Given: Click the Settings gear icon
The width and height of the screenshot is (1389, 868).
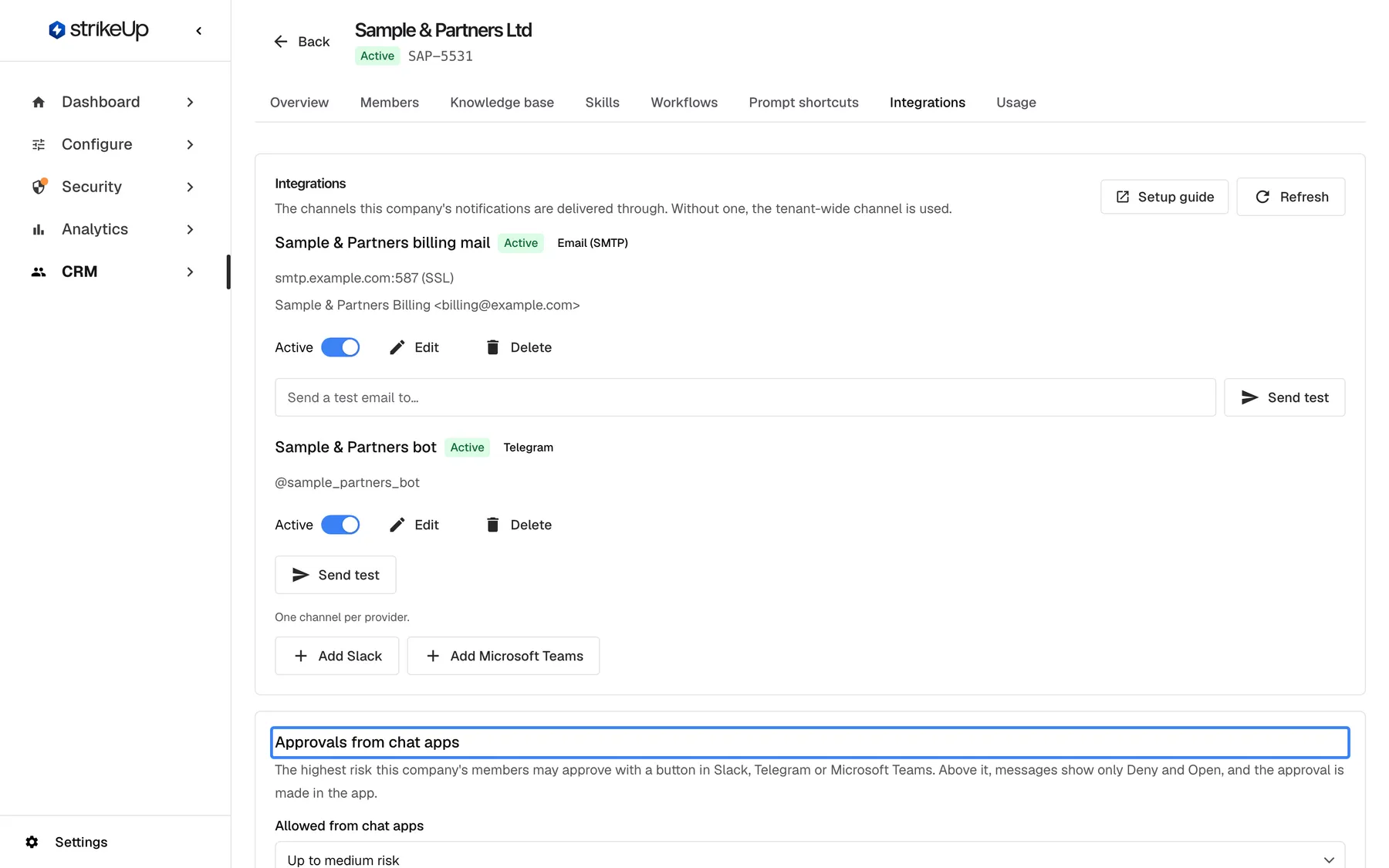Looking at the screenshot, I should point(32,842).
